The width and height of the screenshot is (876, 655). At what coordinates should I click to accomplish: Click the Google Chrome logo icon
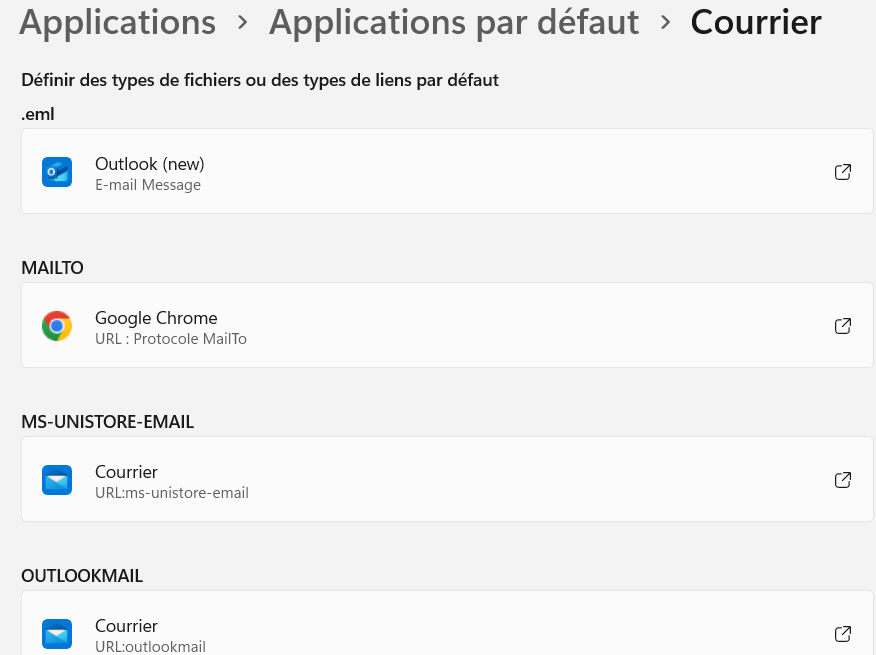click(56, 326)
